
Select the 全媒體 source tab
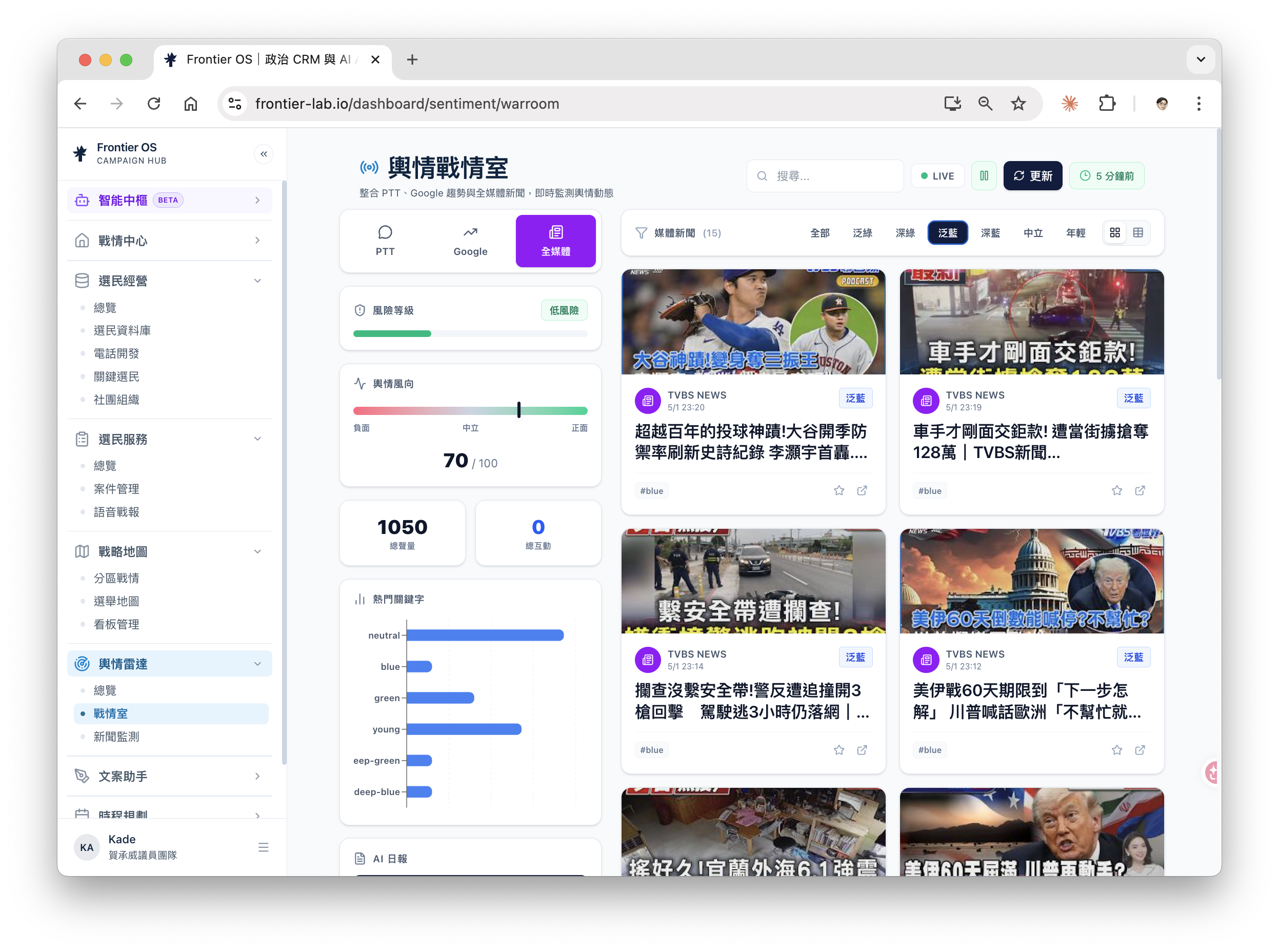555,241
